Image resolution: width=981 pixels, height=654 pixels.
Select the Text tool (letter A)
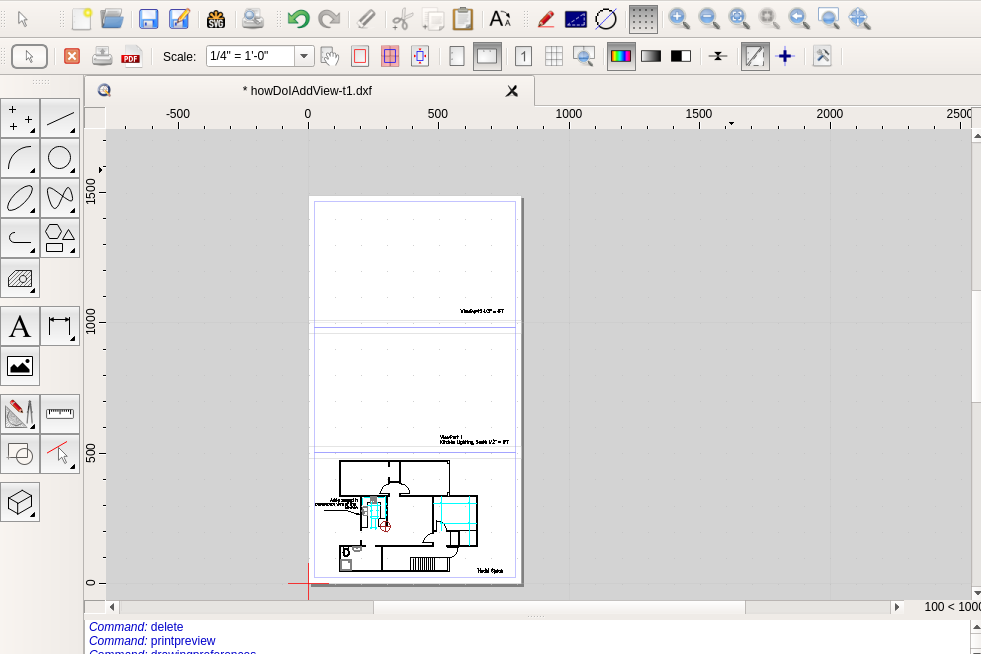pos(20,326)
